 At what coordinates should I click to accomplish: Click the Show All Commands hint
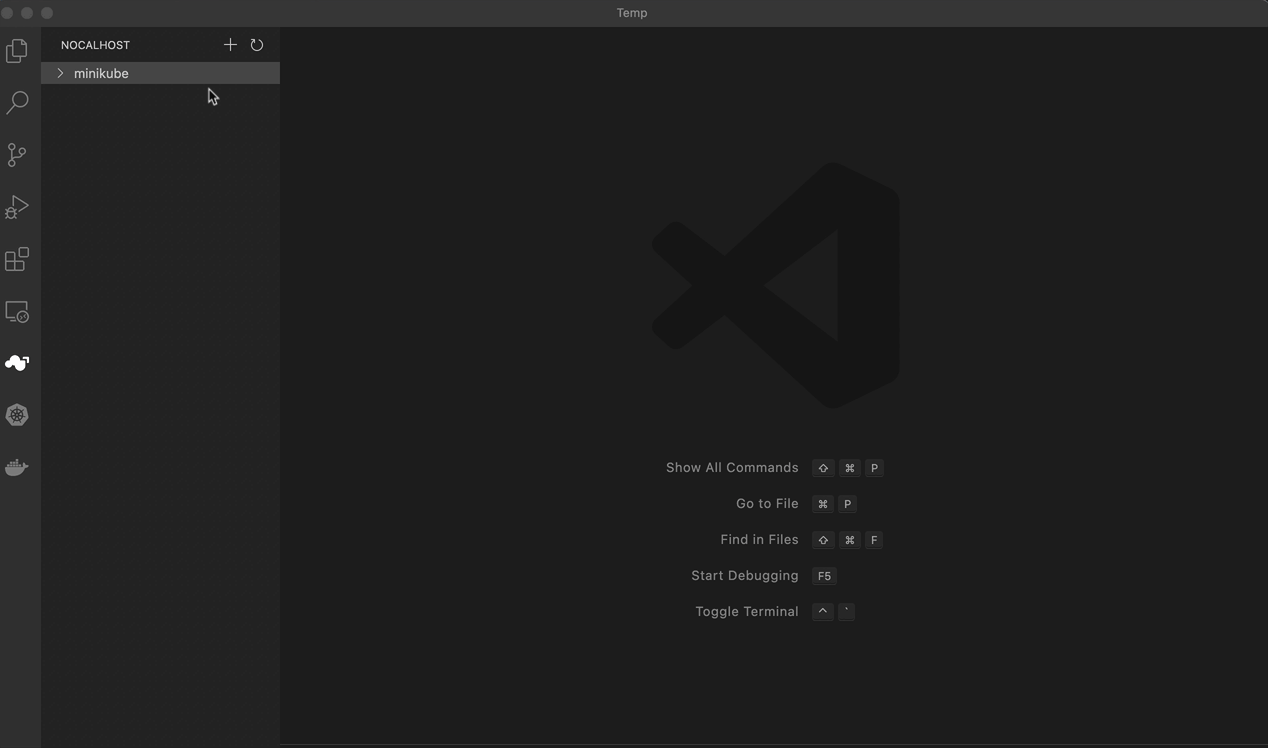[732, 468]
